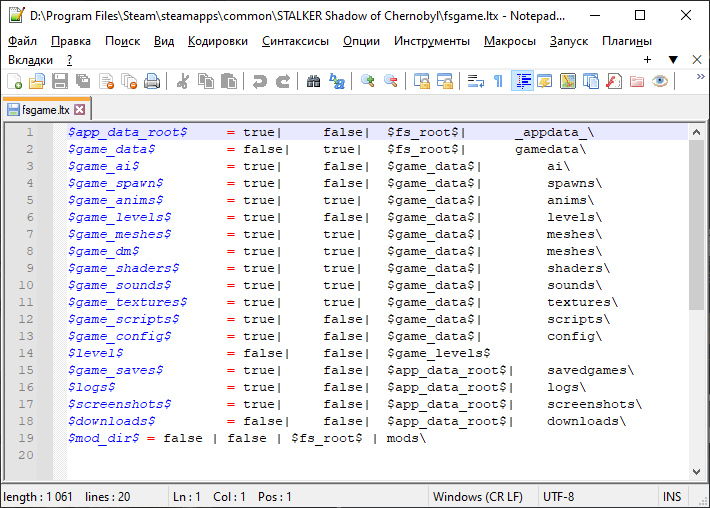
Task: Click the Zoom in toolbar icon
Action: coord(368,81)
